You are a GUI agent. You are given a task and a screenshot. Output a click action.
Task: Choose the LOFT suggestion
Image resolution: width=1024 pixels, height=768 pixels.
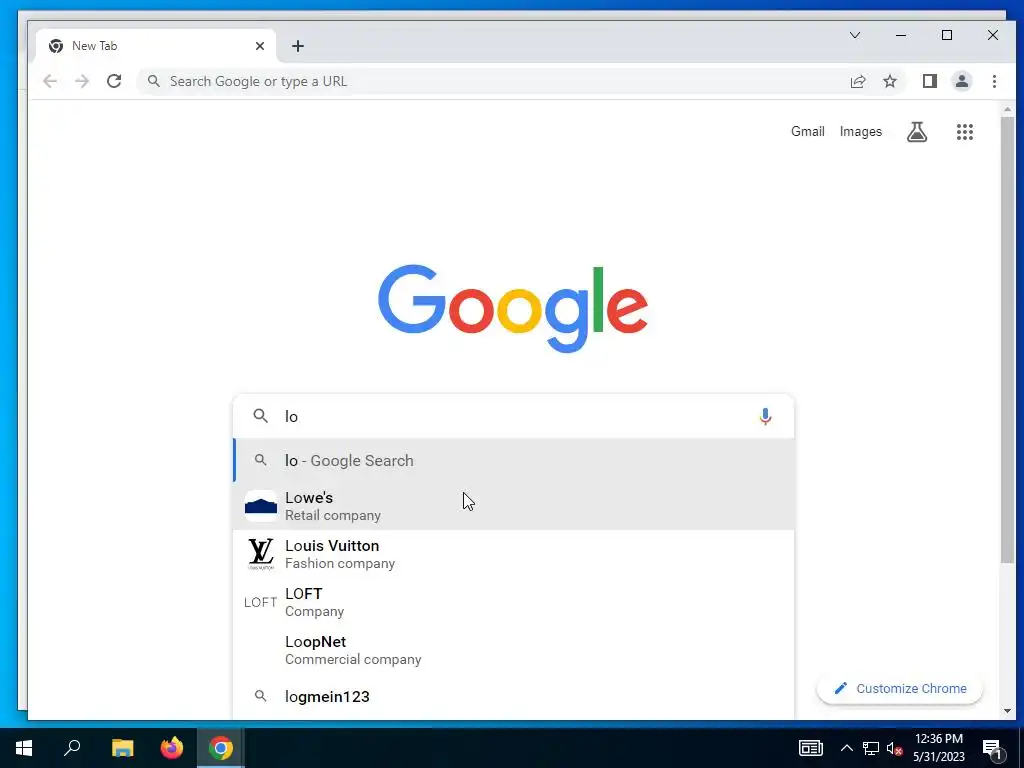click(513, 602)
